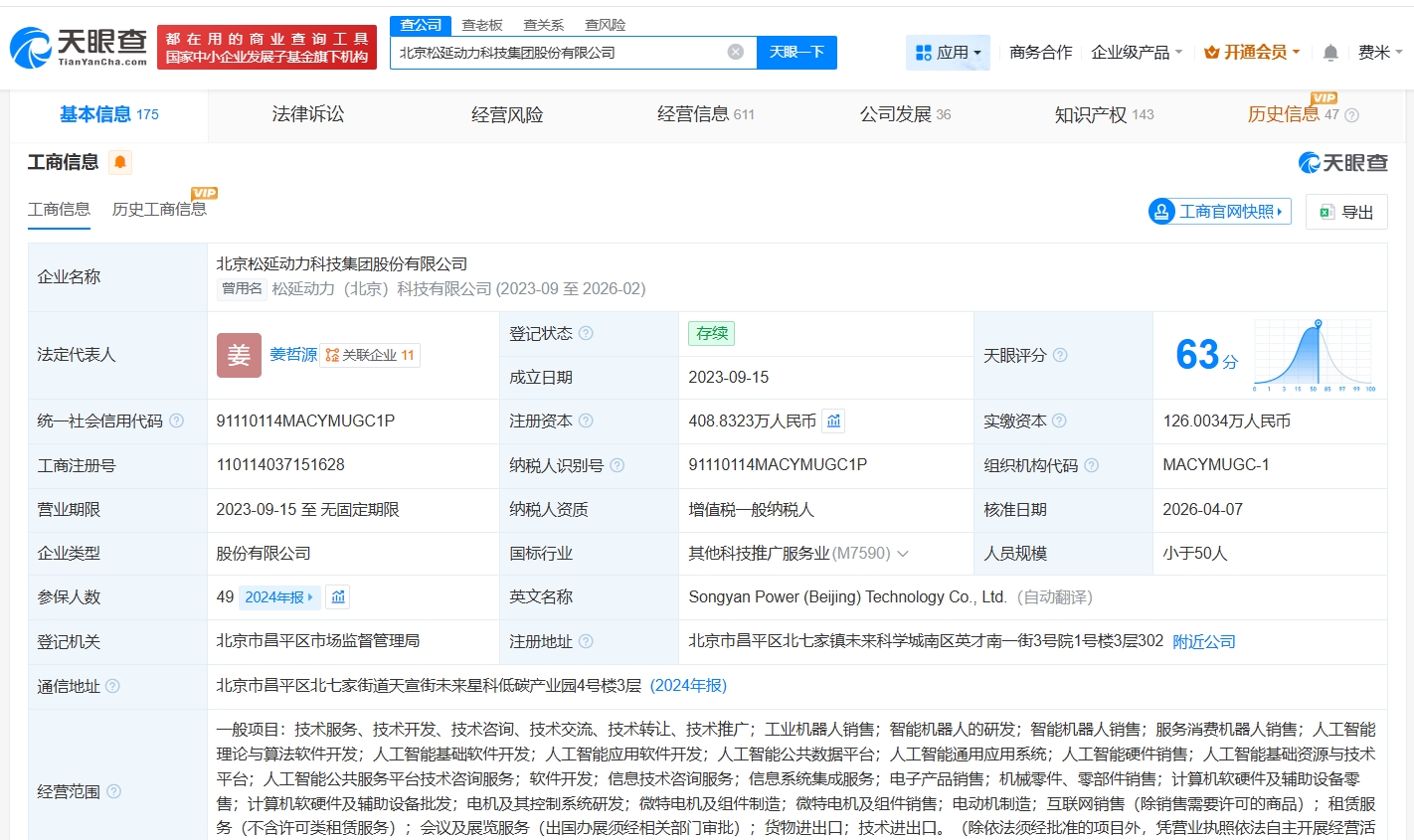The height and width of the screenshot is (840, 1414).
Task: Clear the search box with the X icon
Action: 735,52
